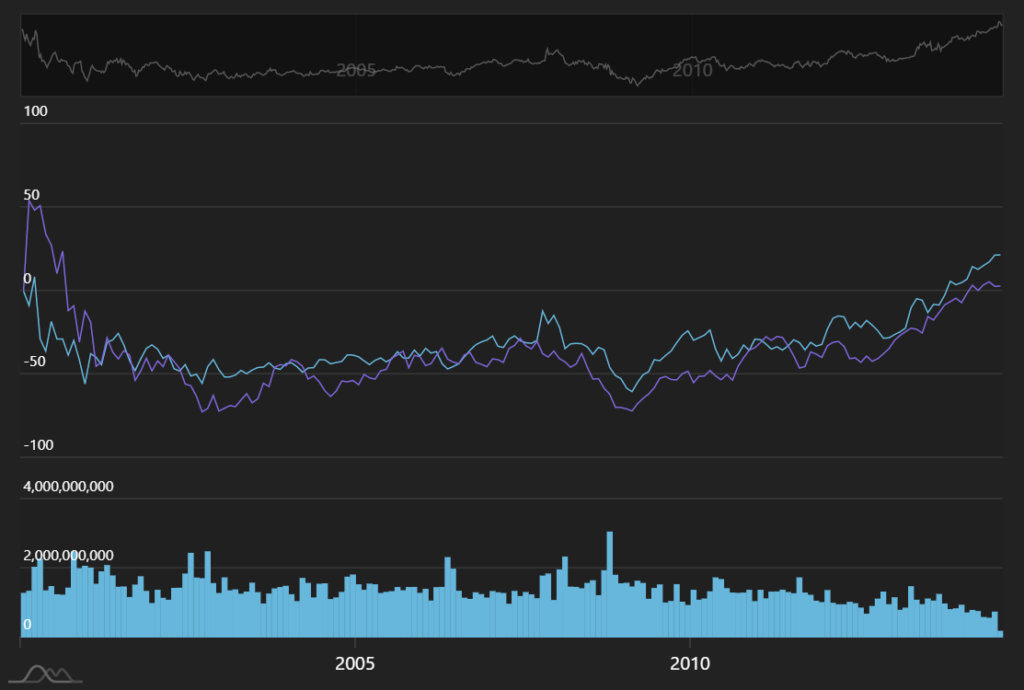Click the 100 value axis label

click(x=35, y=111)
